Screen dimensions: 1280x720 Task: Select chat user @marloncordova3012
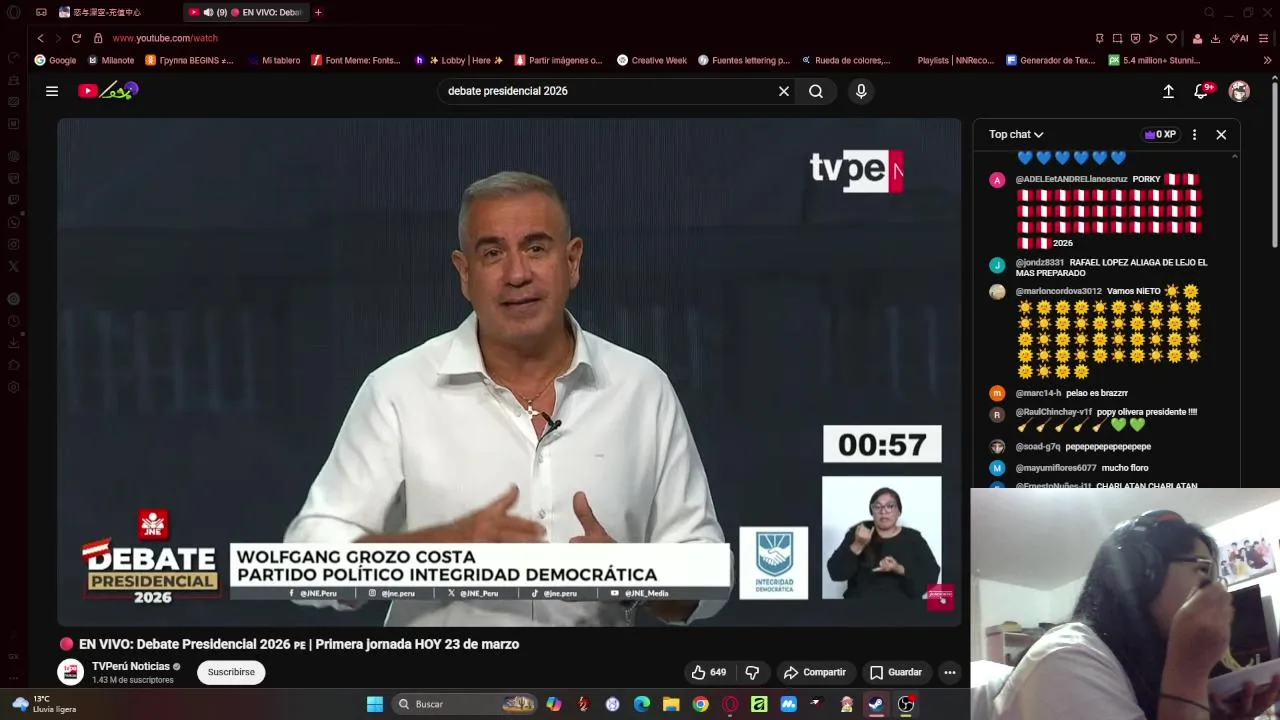click(1058, 291)
